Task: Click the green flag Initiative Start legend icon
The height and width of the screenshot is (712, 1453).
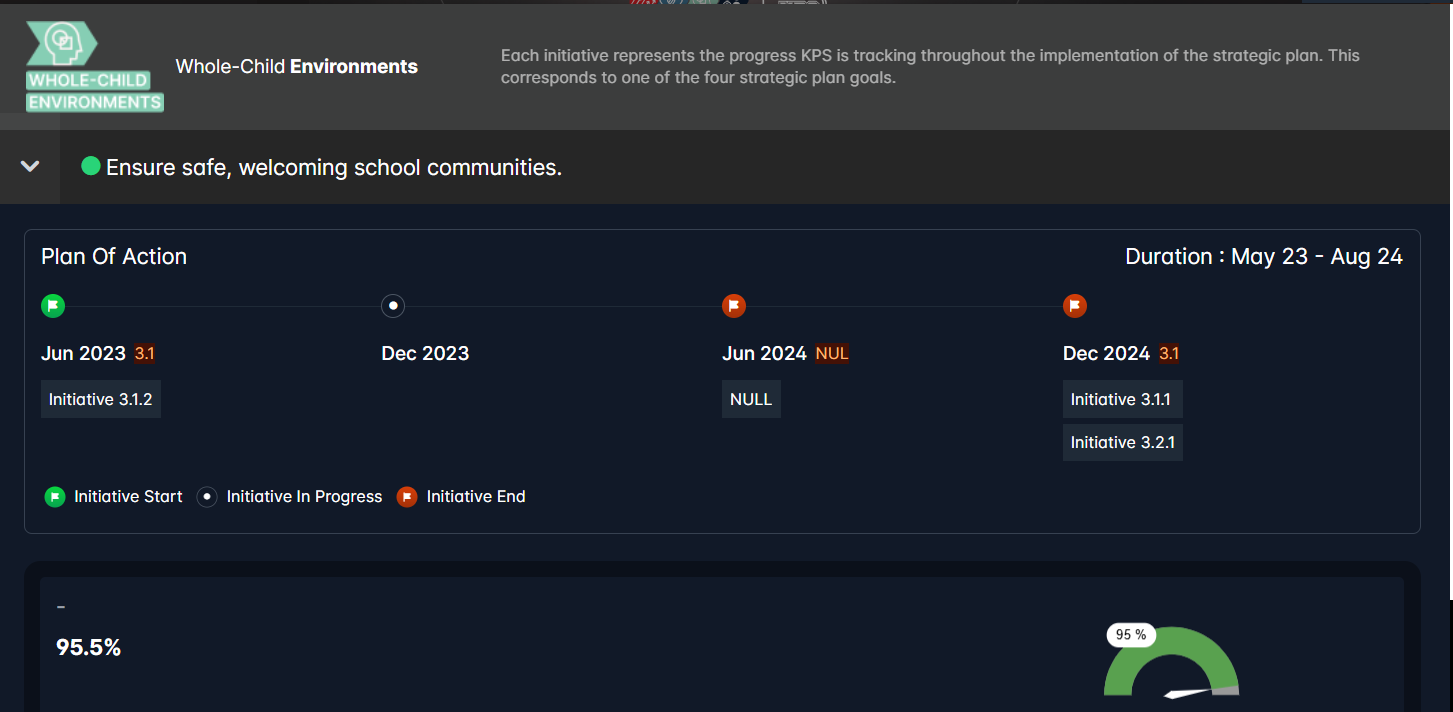Action: (x=55, y=496)
